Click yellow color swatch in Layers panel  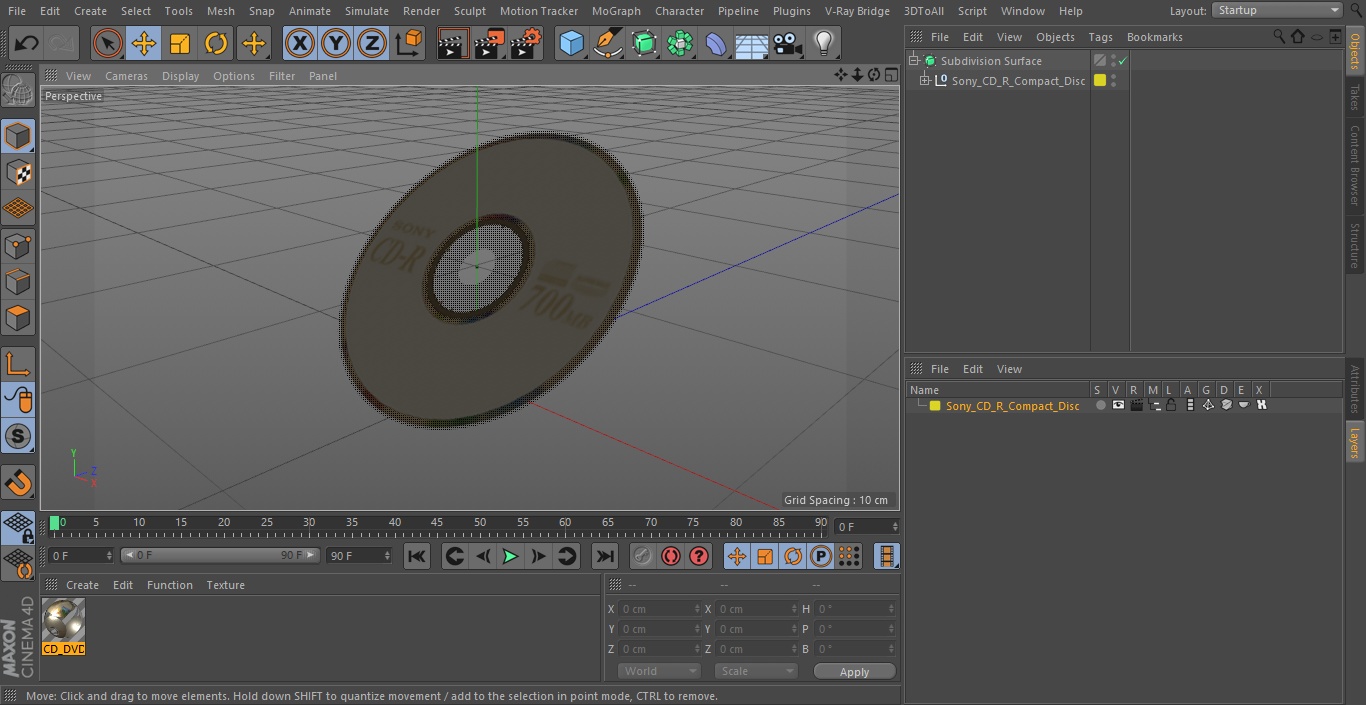[935, 406]
